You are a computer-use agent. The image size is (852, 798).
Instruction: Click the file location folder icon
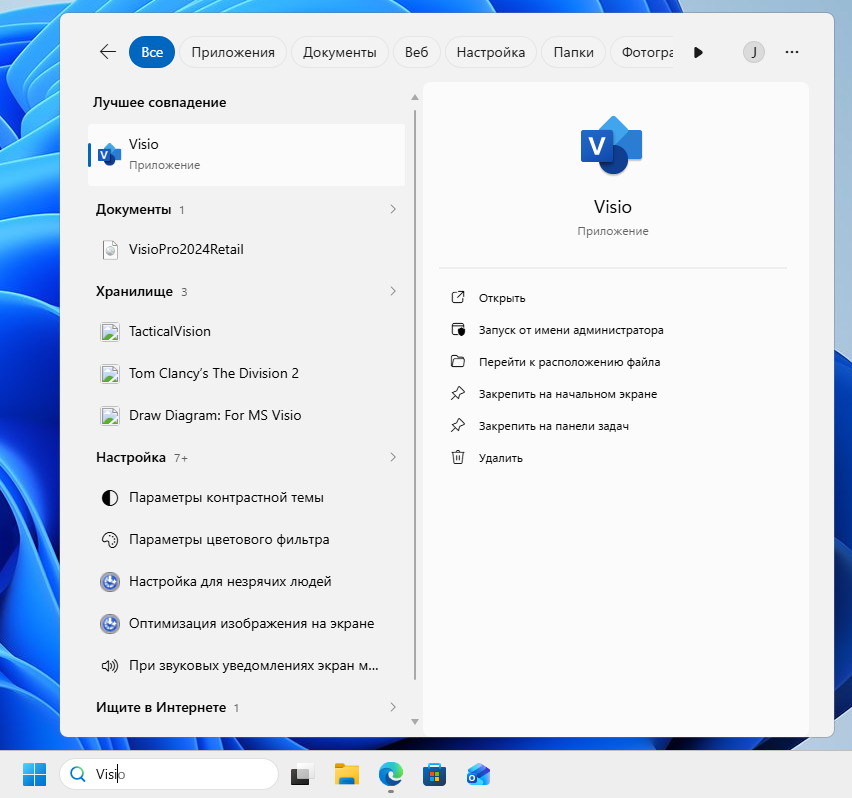click(458, 361)
